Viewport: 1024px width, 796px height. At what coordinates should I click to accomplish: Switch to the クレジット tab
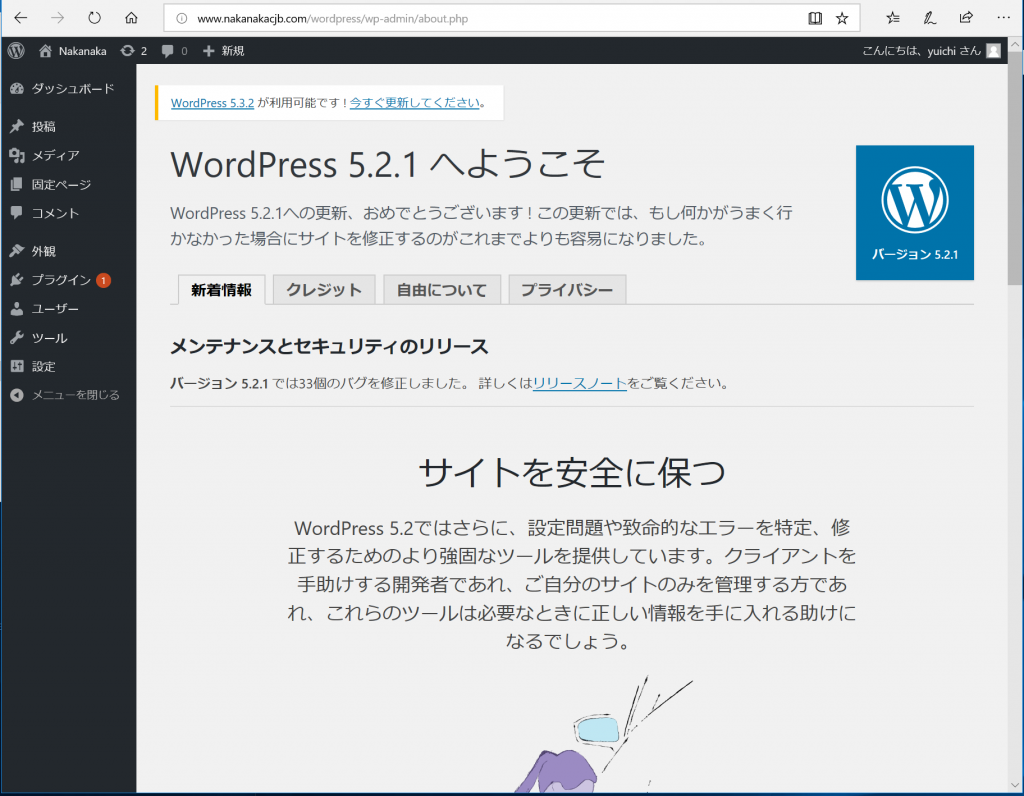click(324, 290)
